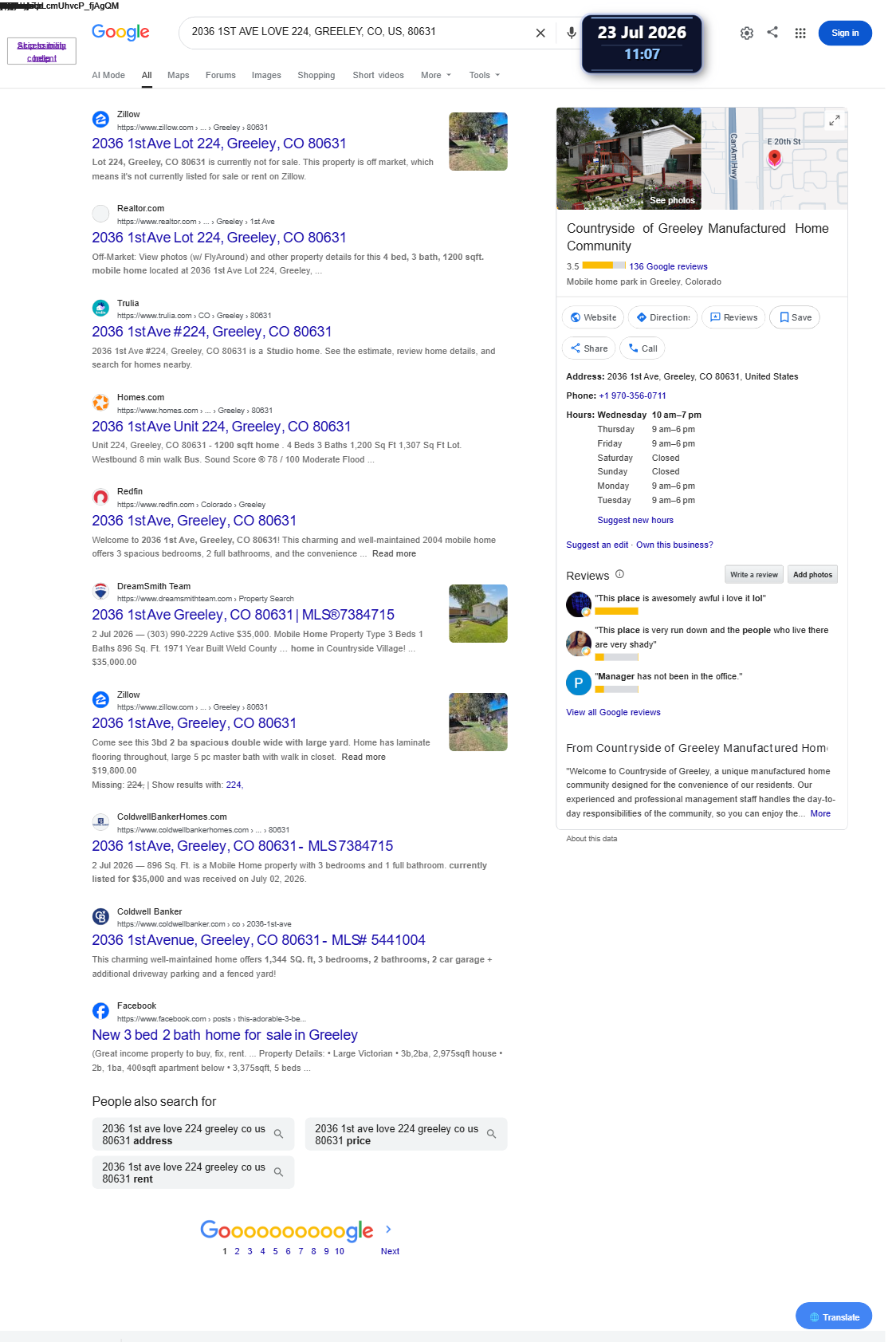Open See photos image of the community
This screenshot has height=1342, width=896.
[x=629, y=159]
